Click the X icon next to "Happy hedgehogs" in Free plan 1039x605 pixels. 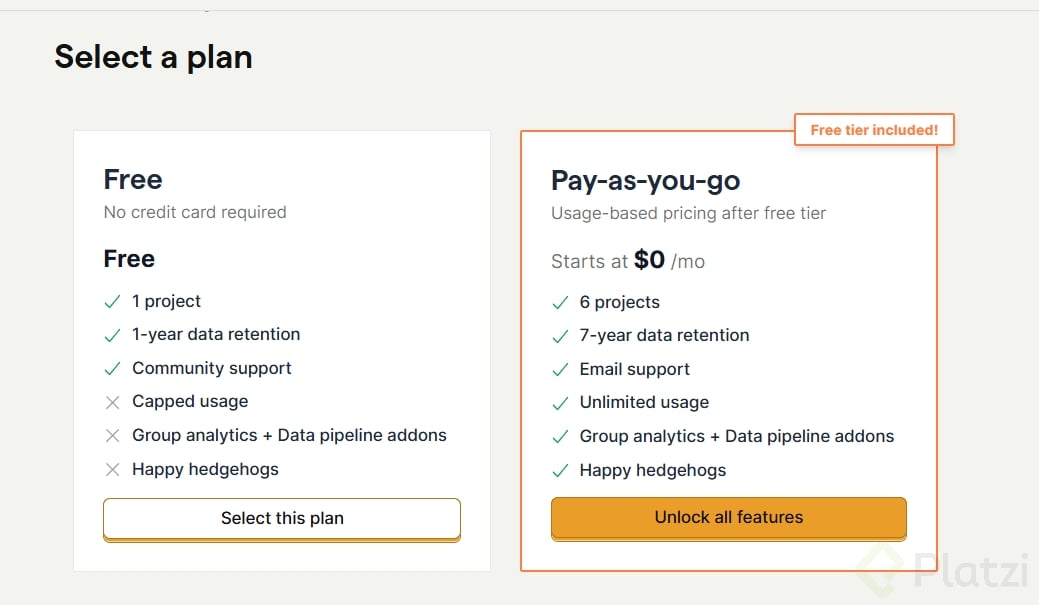pos(112,469)
